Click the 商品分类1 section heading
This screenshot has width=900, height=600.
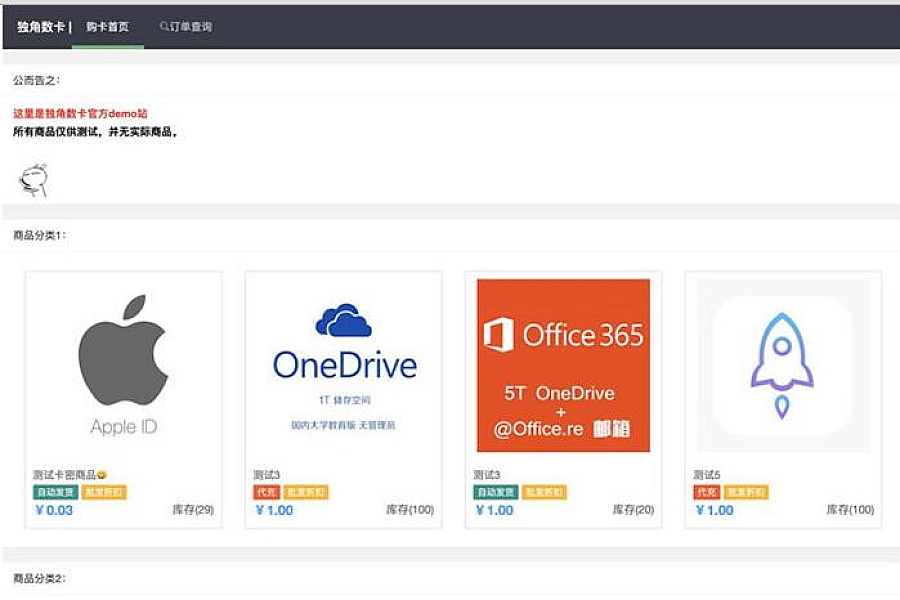pos(39,235)
